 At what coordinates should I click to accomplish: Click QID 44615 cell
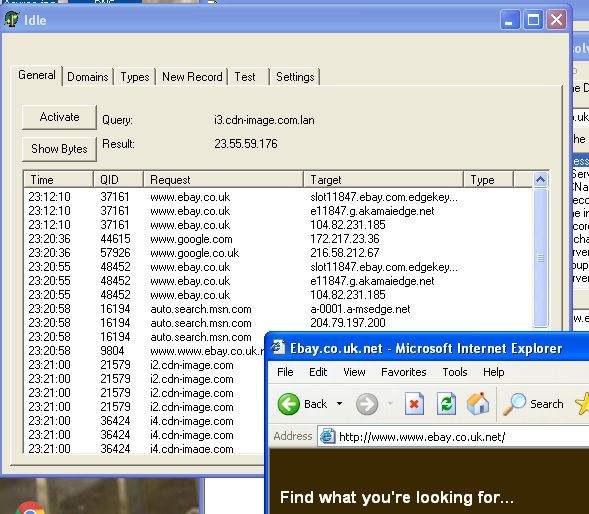[x=115, y=239]
